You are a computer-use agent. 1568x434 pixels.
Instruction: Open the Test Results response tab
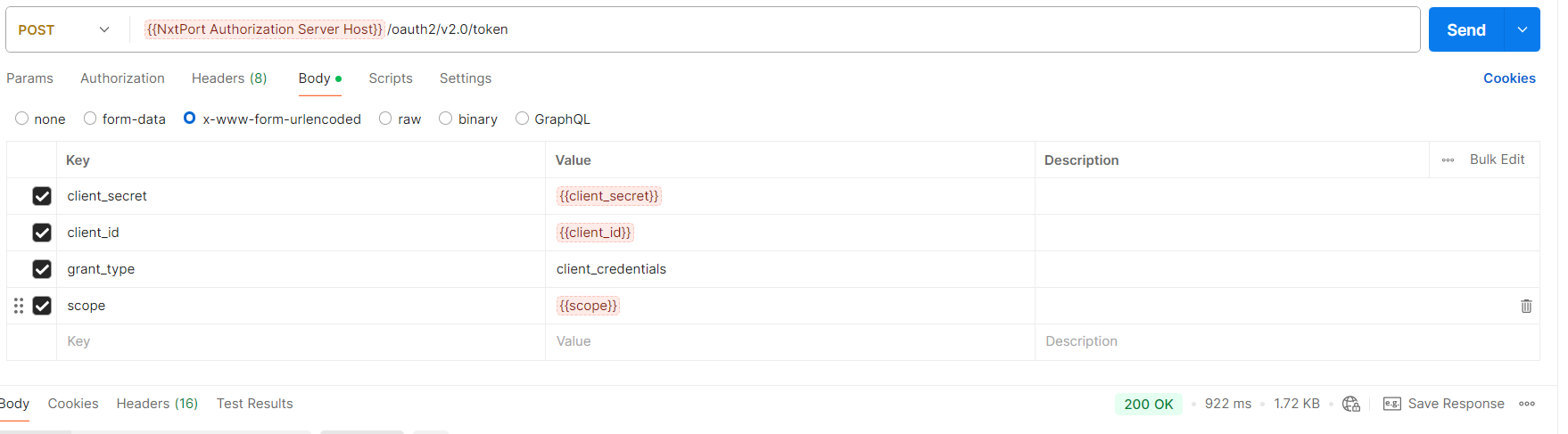254,404
